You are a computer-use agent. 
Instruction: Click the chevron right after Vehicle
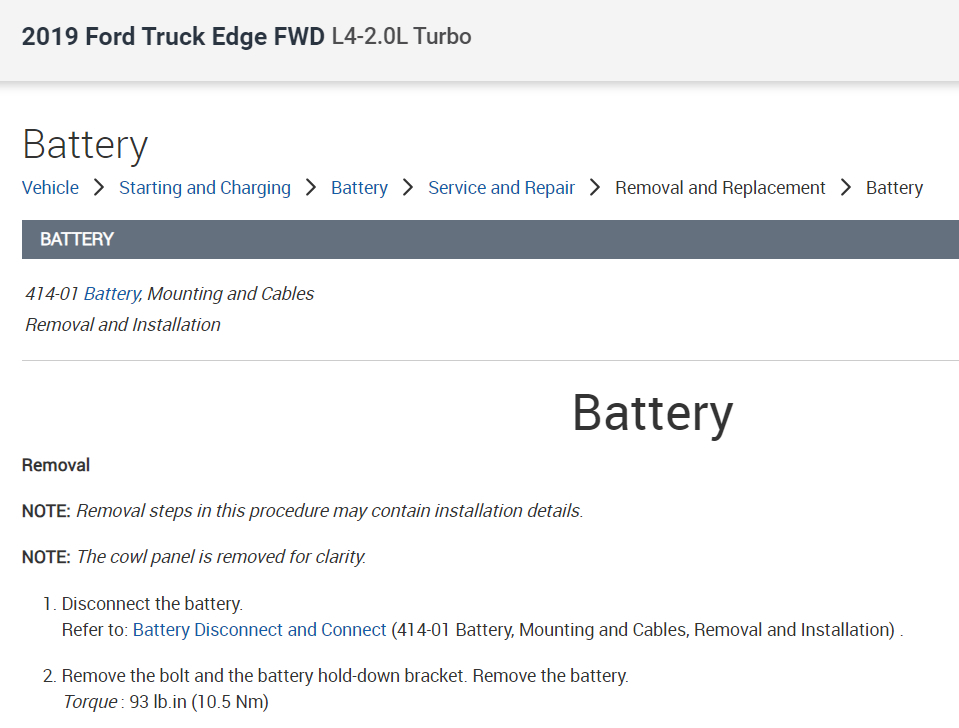(99, 188)
